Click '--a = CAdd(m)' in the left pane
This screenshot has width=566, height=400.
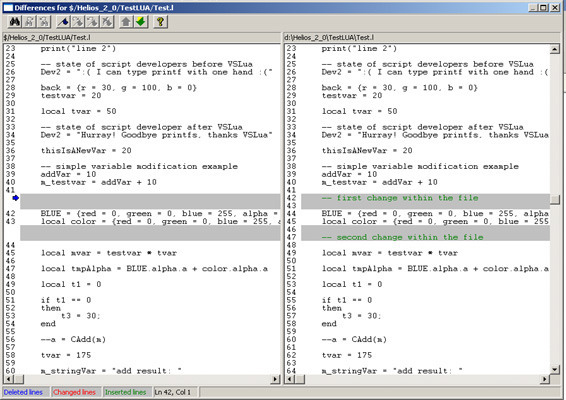pos(73,340)
